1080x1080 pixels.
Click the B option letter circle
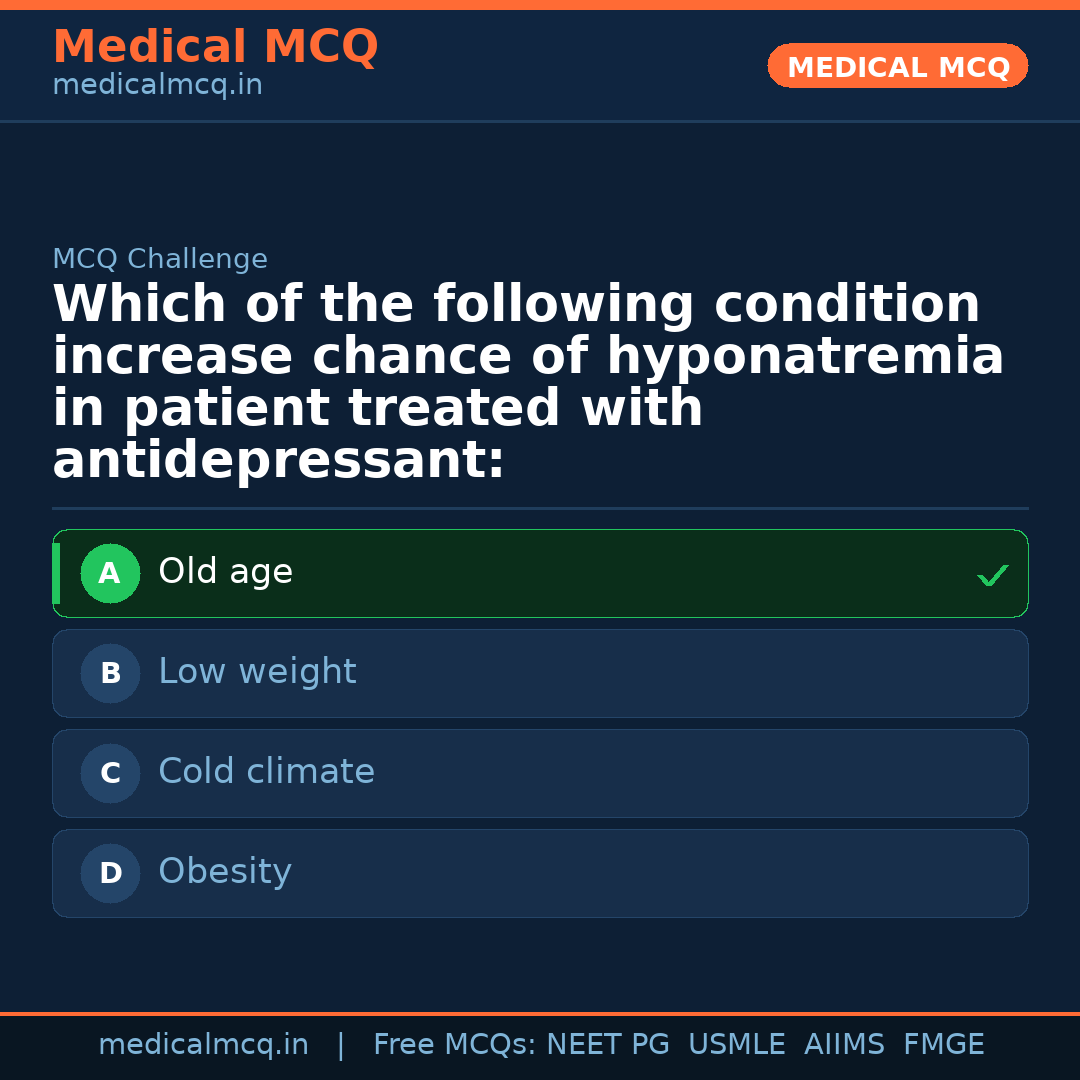coord(110,674)
